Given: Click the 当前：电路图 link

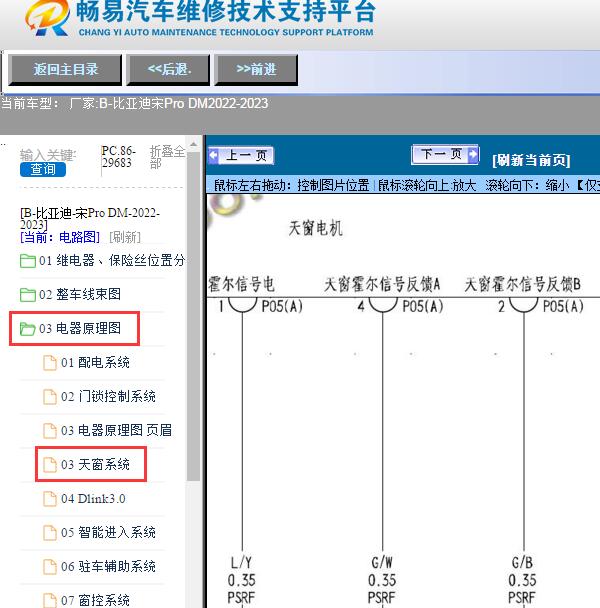Looking at the screenshot, I should click(60, 237).
